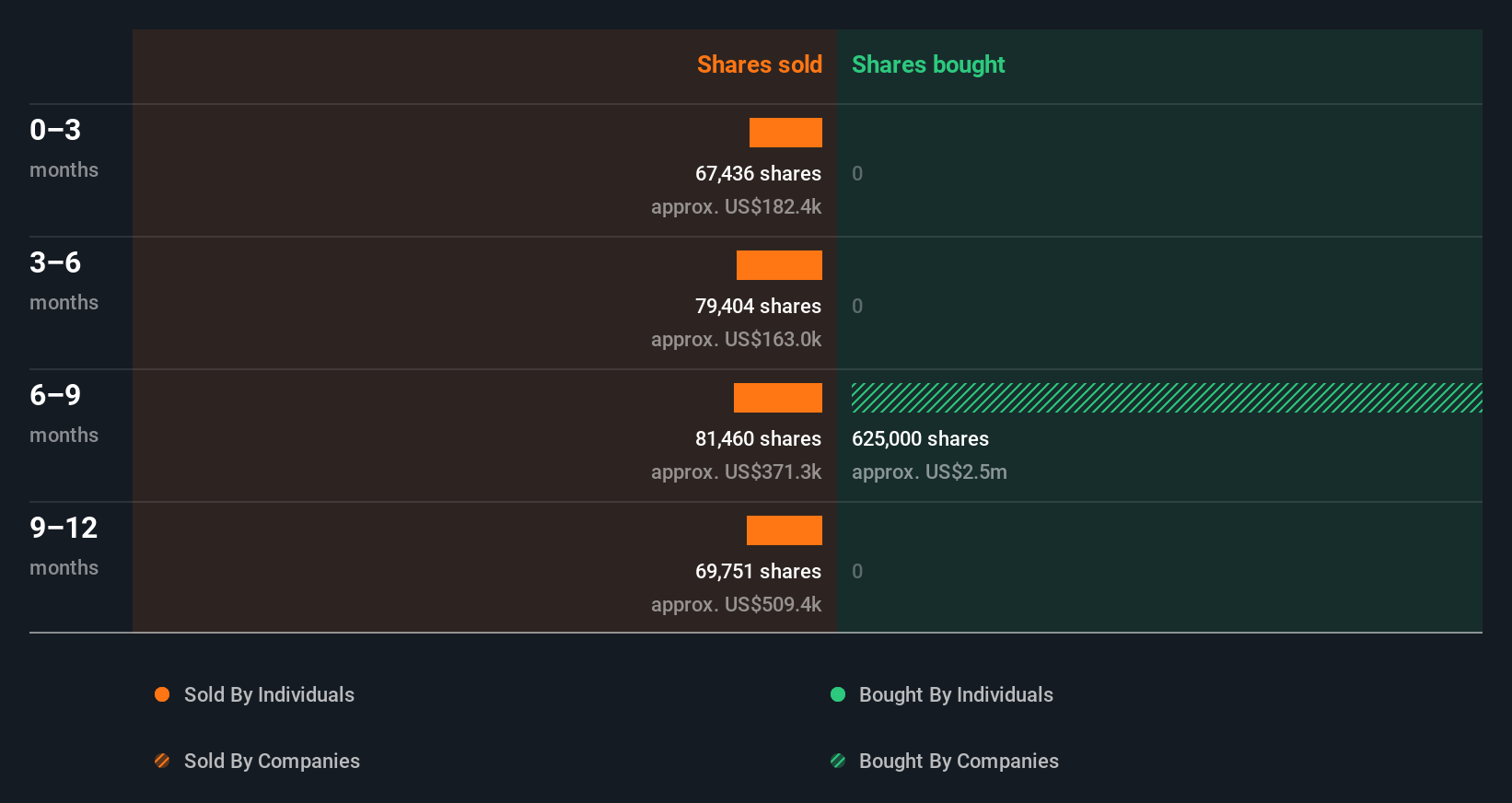This screenshot has width=1512, height=803.
Task: Click the orange Sold By Individuals legend dot
Action: pyautogui.click(x=162, y=694)
